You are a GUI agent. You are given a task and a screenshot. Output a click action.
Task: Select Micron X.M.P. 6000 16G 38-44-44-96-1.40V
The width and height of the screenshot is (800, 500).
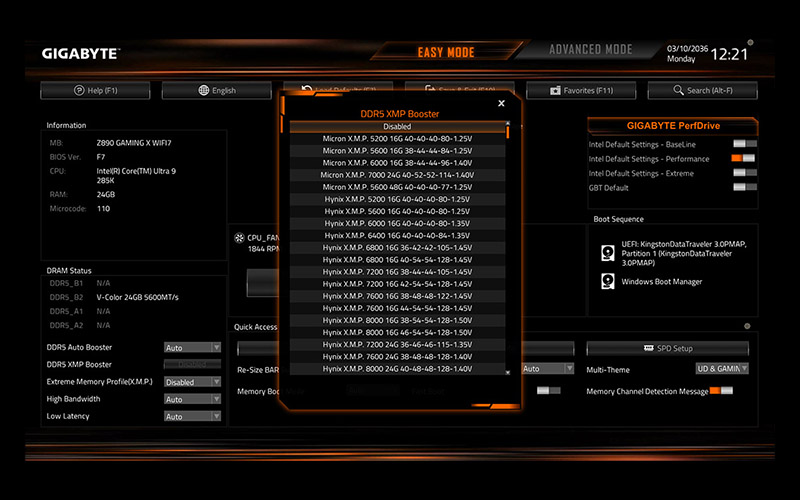(397, 163)
